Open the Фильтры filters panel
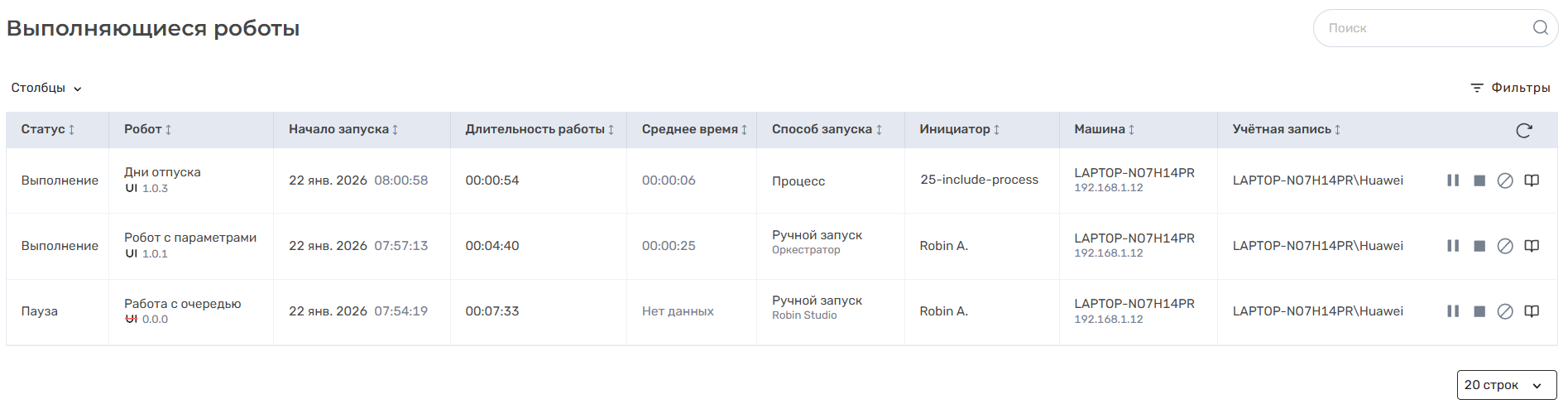Screen dimensions: 1568x409 1510,88
